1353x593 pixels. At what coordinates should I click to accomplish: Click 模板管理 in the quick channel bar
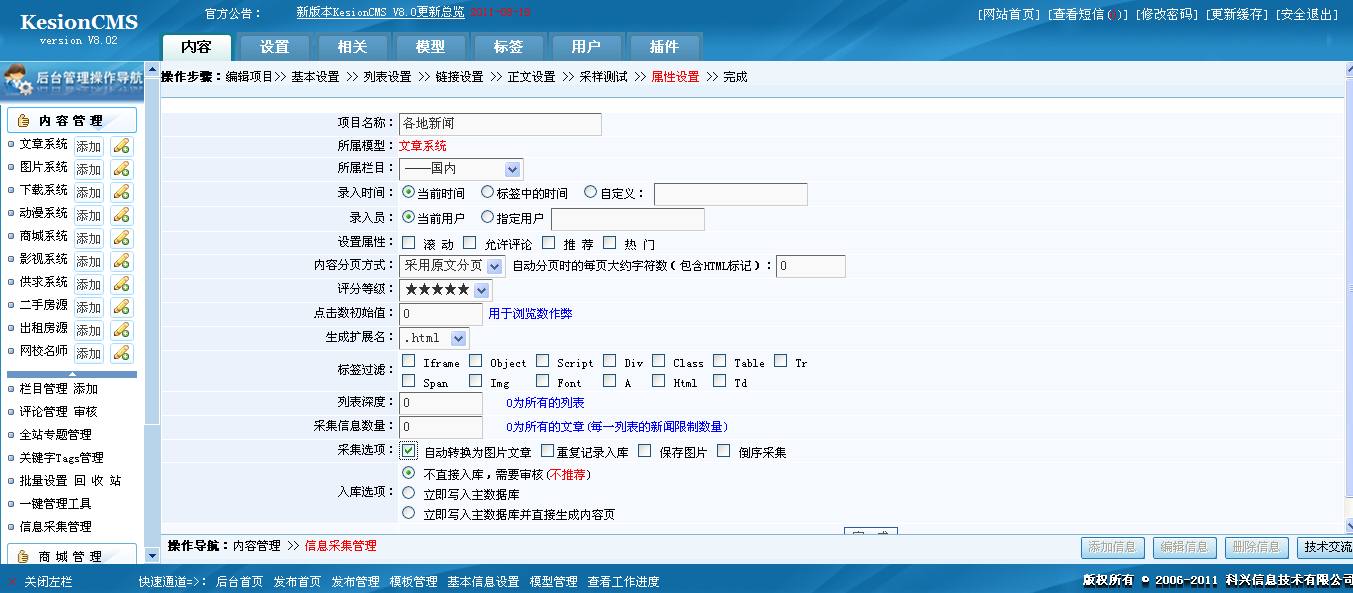pos(413,581)
